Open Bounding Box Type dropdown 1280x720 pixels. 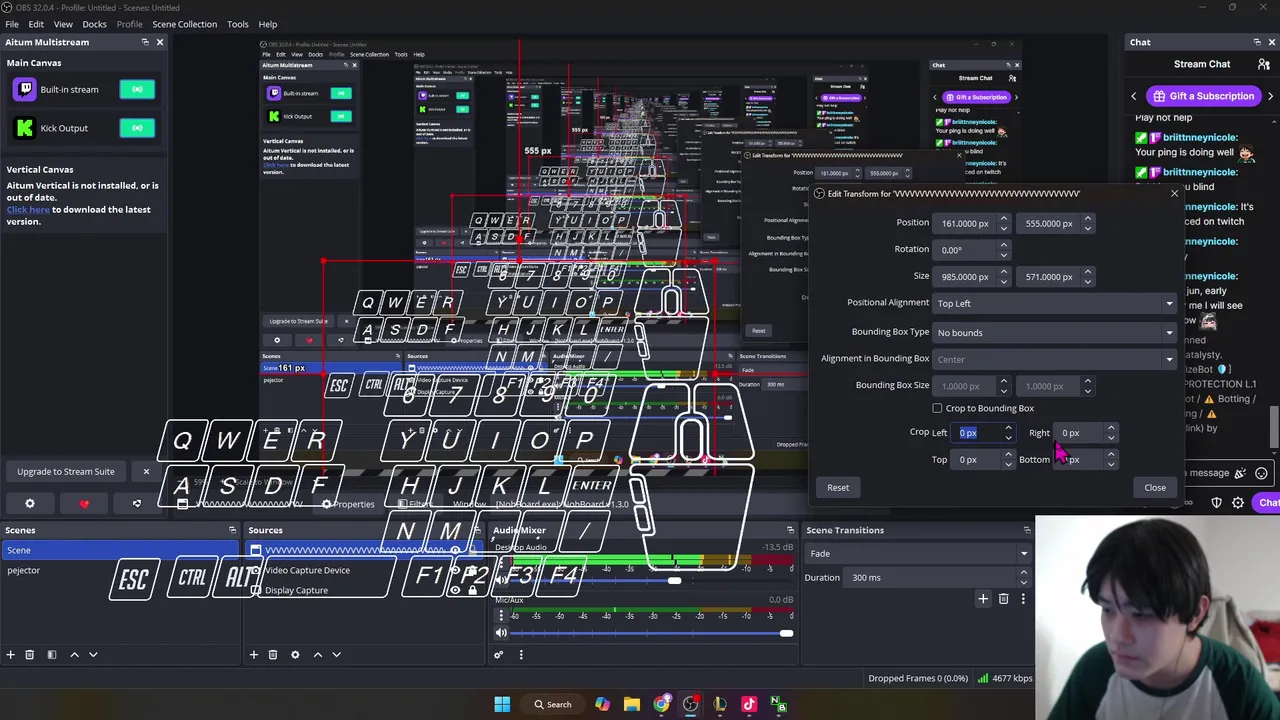coord(1054,332)
